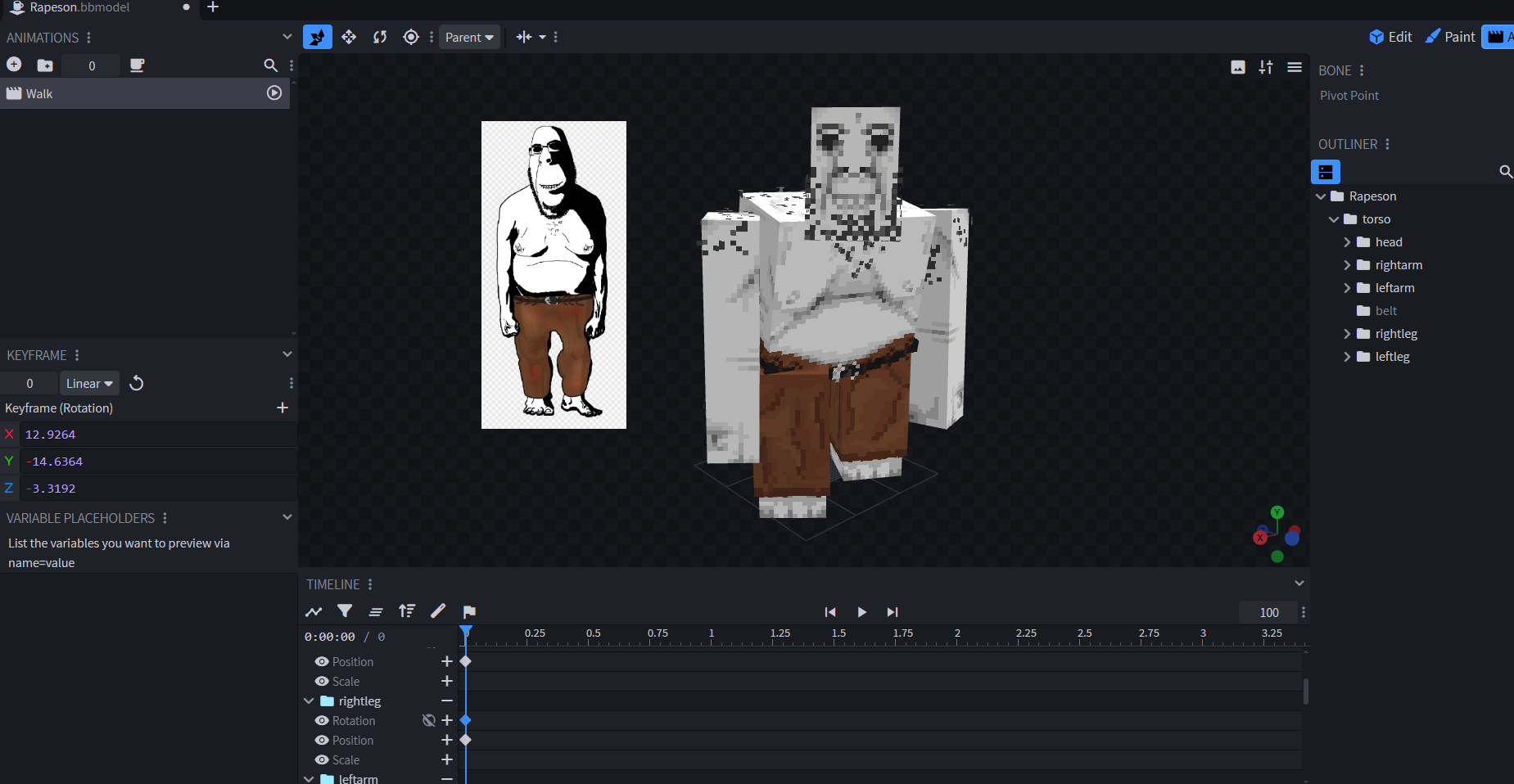Screen dimensions: 1514x784
Task: Click the rightleg Rotation keyframe diamond
Action: 466,721
